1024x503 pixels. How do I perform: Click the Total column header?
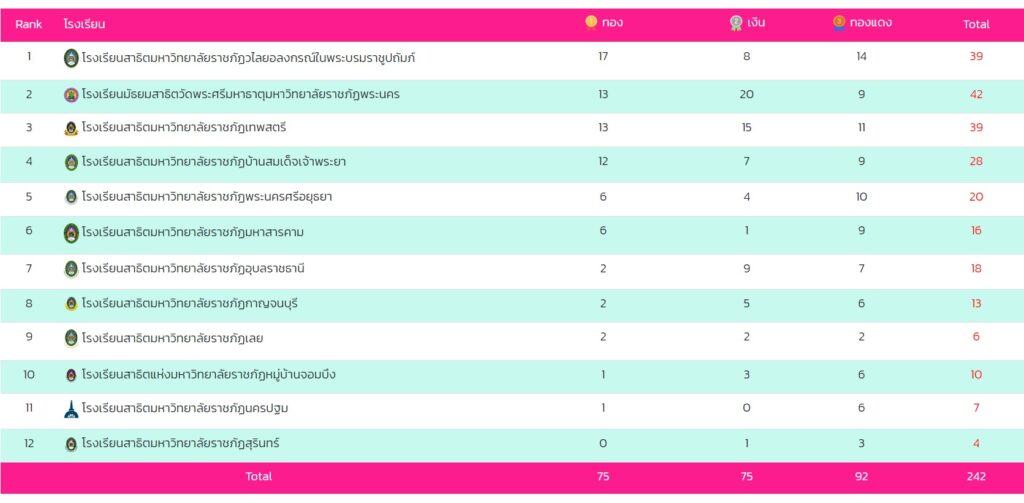click(976, 24)
